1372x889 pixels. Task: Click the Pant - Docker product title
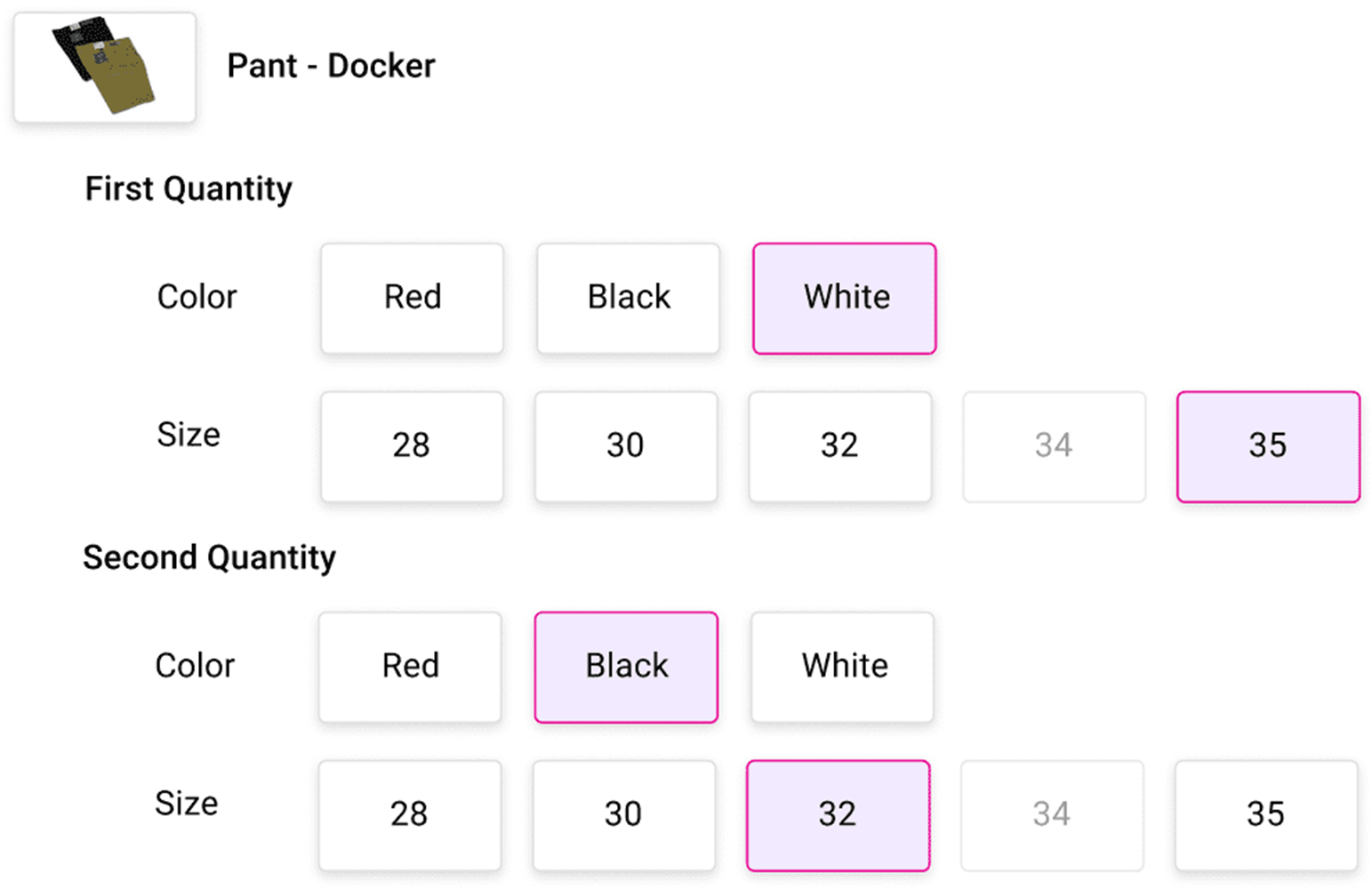[x=331, y=66]
